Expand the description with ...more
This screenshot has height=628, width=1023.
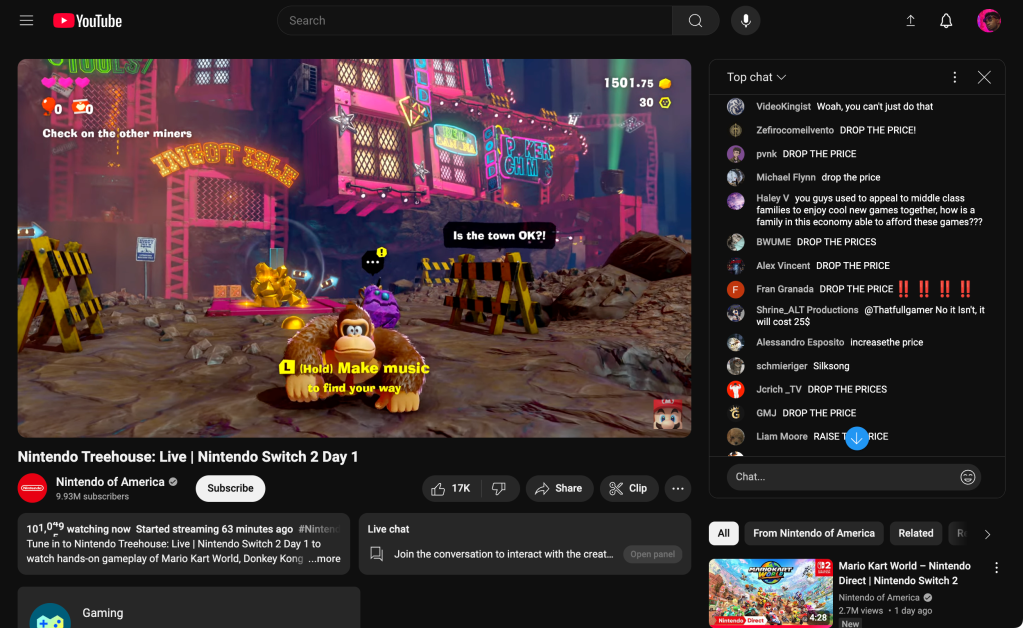pyautogui.click(x=324, y=559)
